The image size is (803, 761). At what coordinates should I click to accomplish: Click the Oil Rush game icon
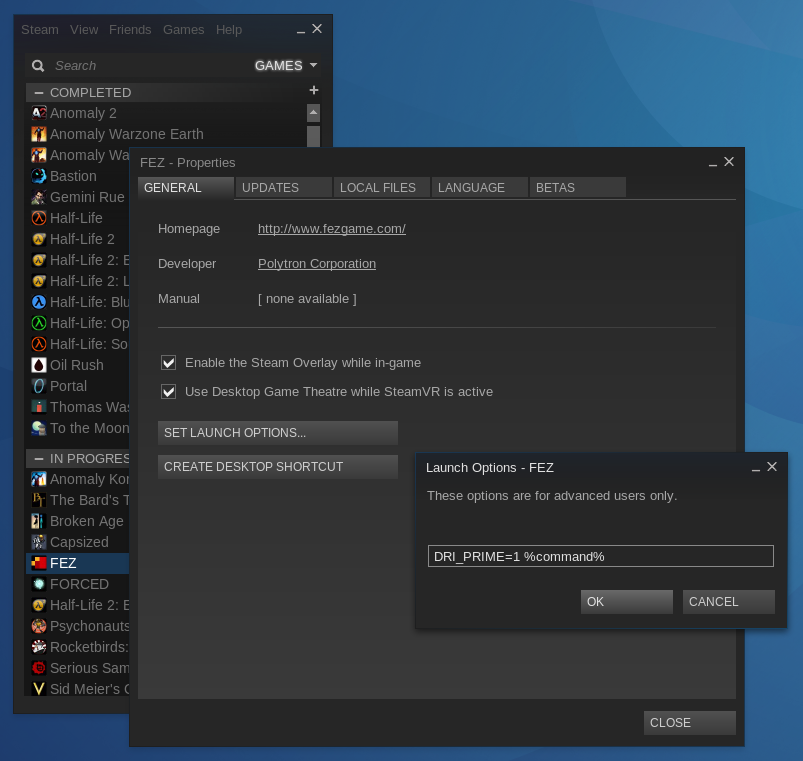click(39, 365)
